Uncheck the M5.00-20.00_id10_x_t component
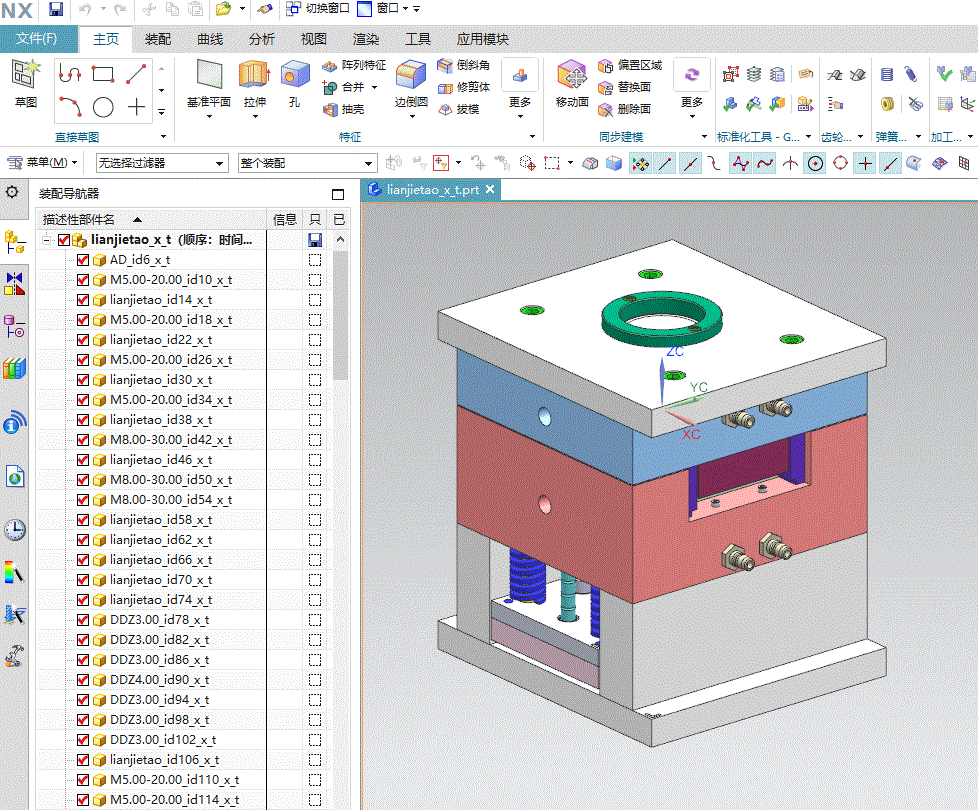The height and width of the screenshot is (810, 978). click(83, 280)
